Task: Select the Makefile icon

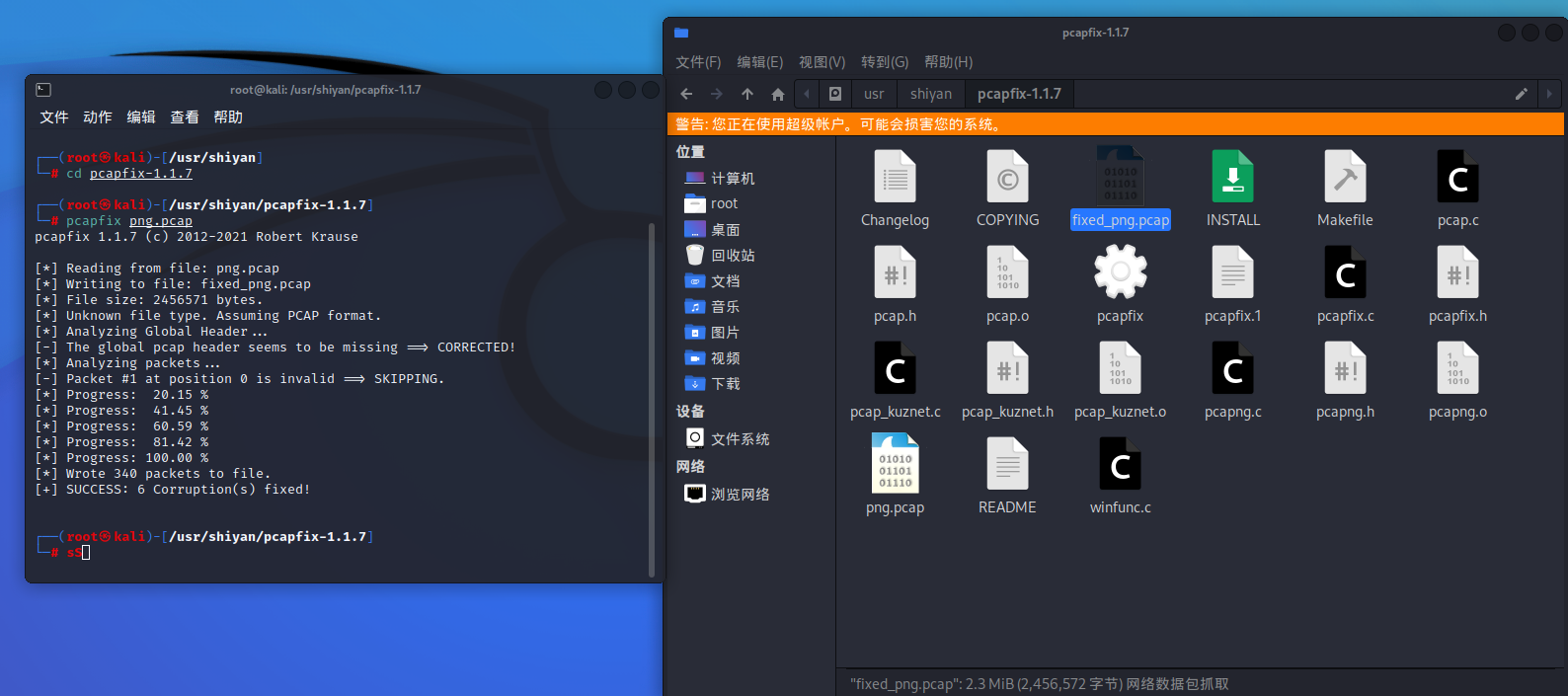Action: click(1345, 178)
